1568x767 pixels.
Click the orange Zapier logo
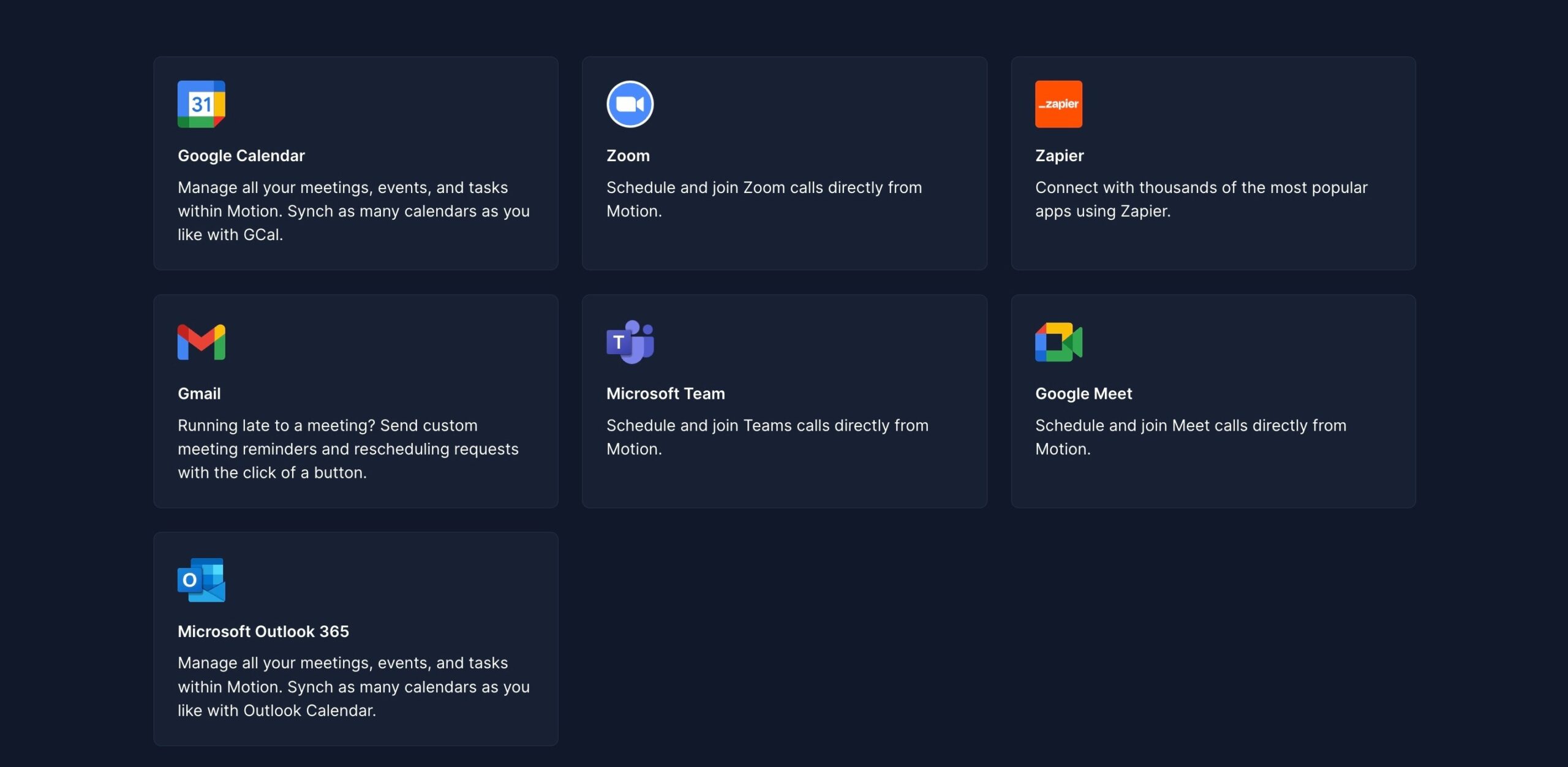pos(1058,104)
